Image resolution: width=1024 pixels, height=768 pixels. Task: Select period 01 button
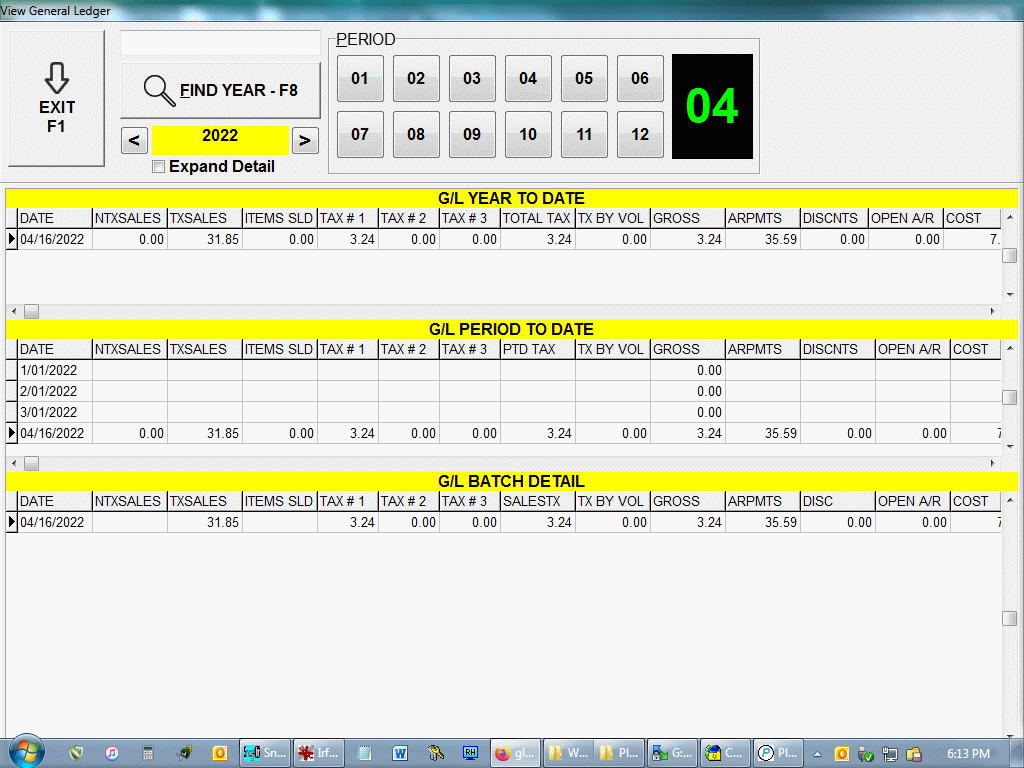click(x=360, y=79)
